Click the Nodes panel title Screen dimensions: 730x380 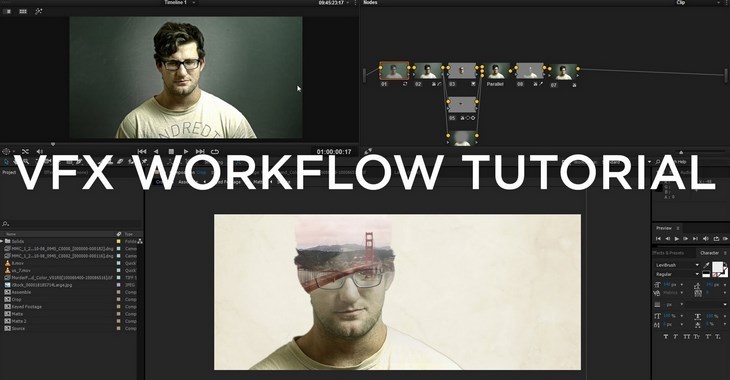(371, 2)
